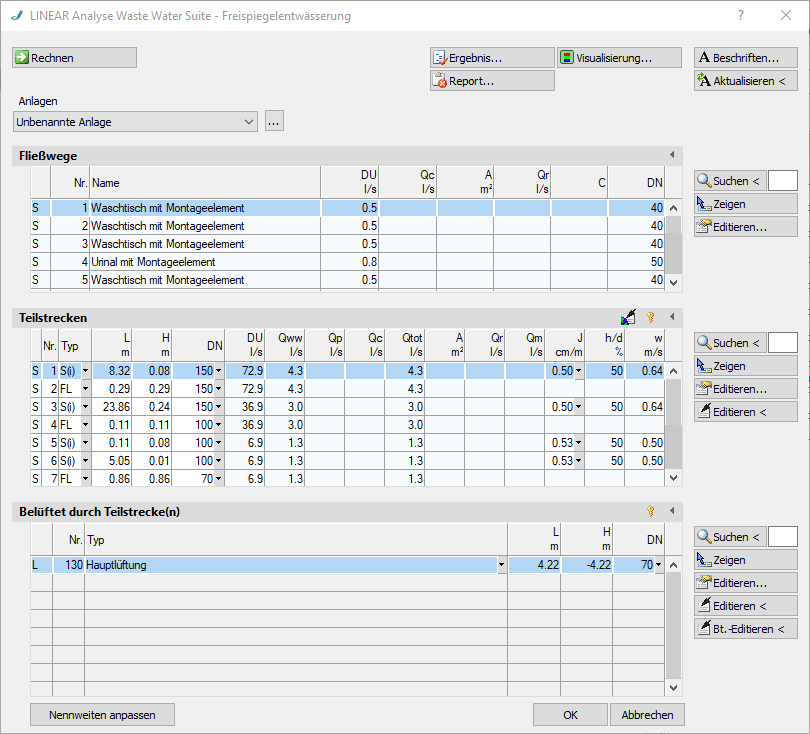Image resolution: width=810 pixels, height=734 pixels.
Task: Collapse the Teilstrecken section arrow
Action: (672, 317)
